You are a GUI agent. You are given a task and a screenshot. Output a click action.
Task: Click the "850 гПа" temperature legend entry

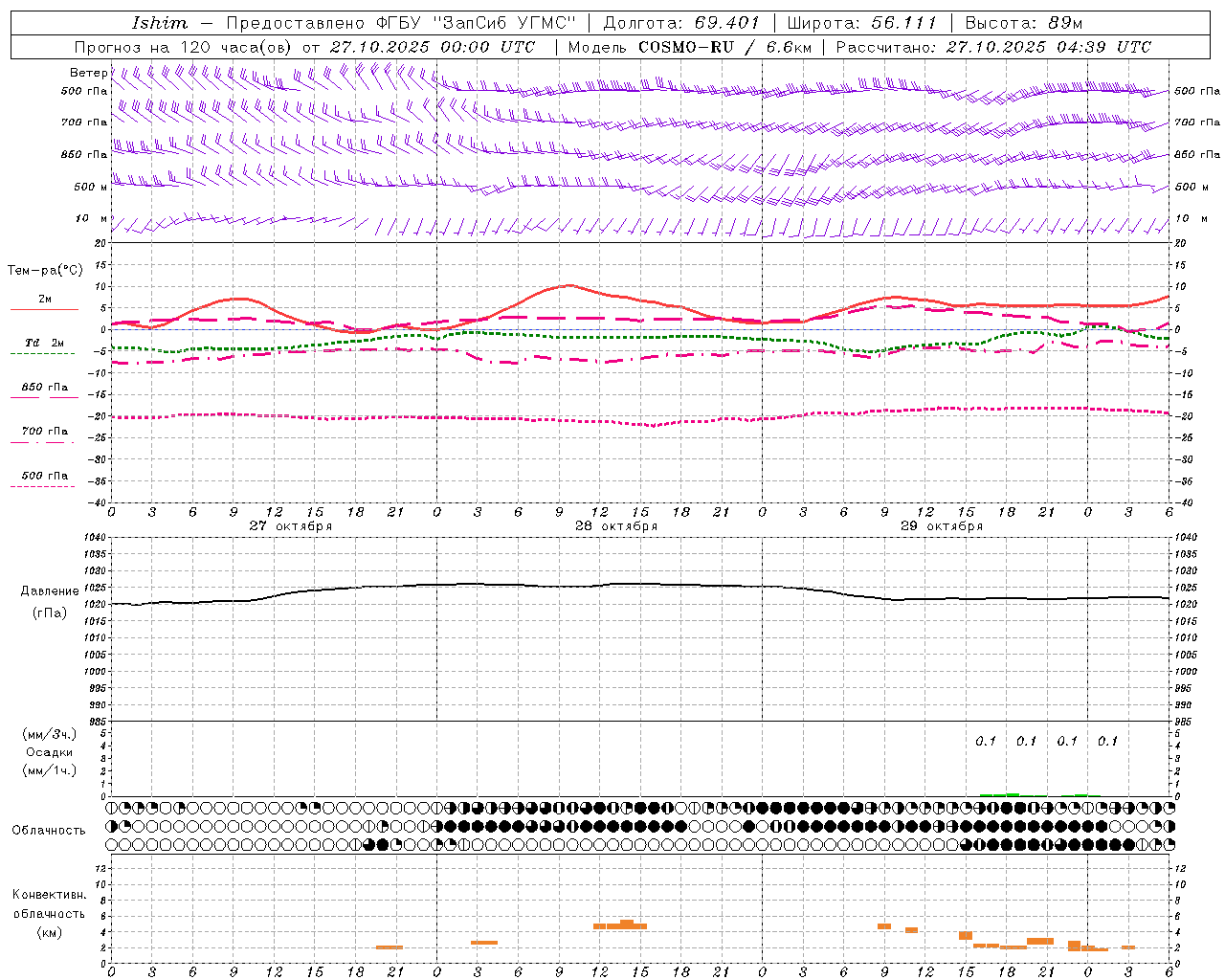44,388
